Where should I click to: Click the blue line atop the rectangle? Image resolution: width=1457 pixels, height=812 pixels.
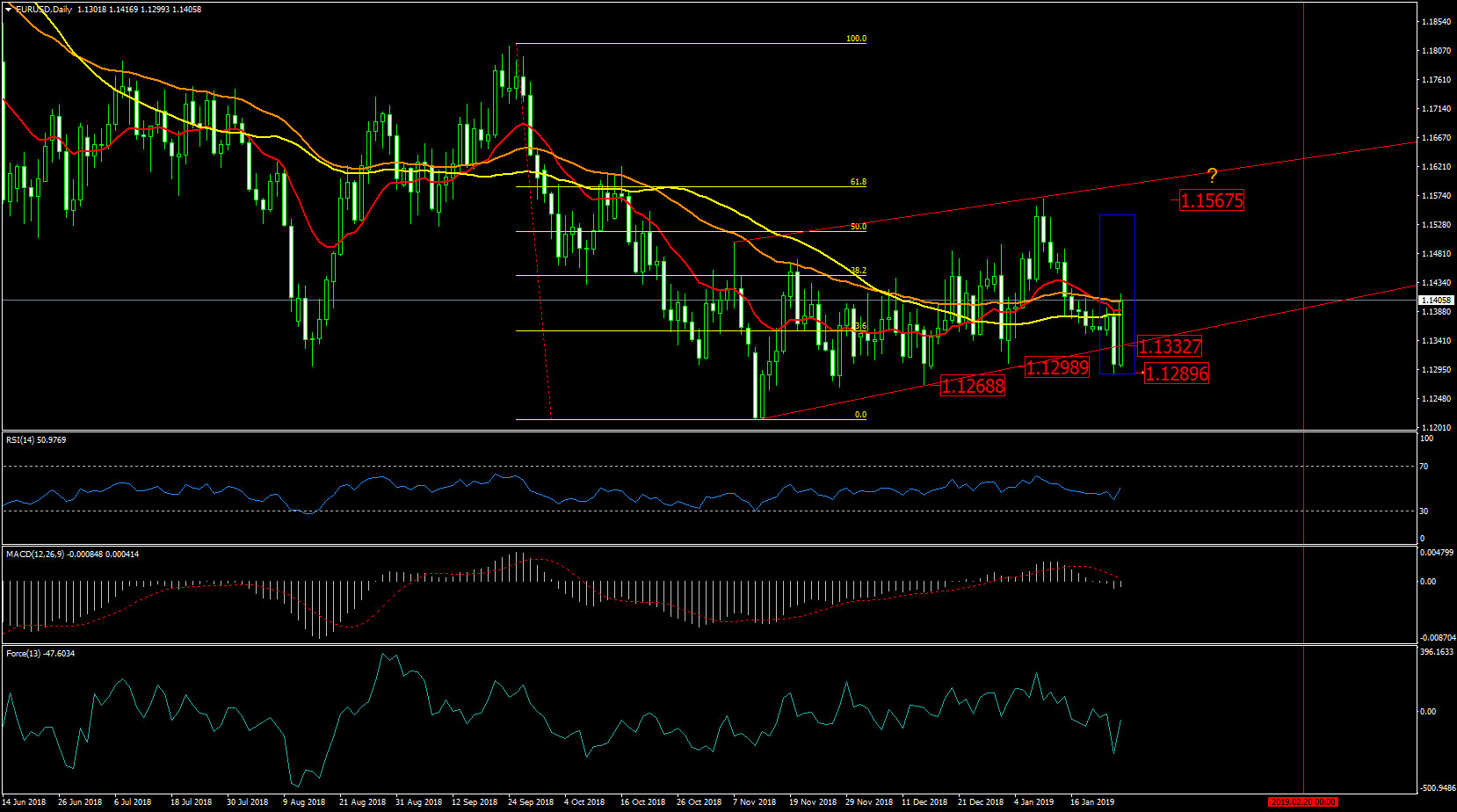[1117, 214]
